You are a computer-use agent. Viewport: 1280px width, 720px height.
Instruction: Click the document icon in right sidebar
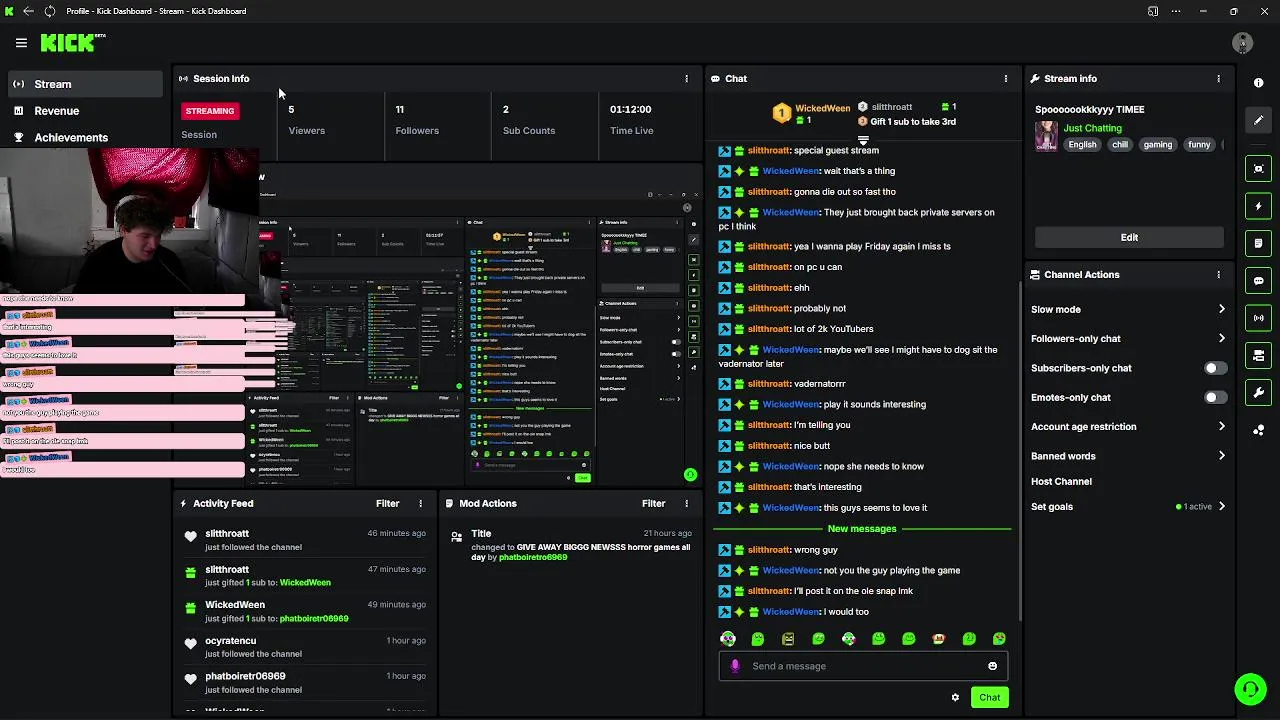point(1259,243)
